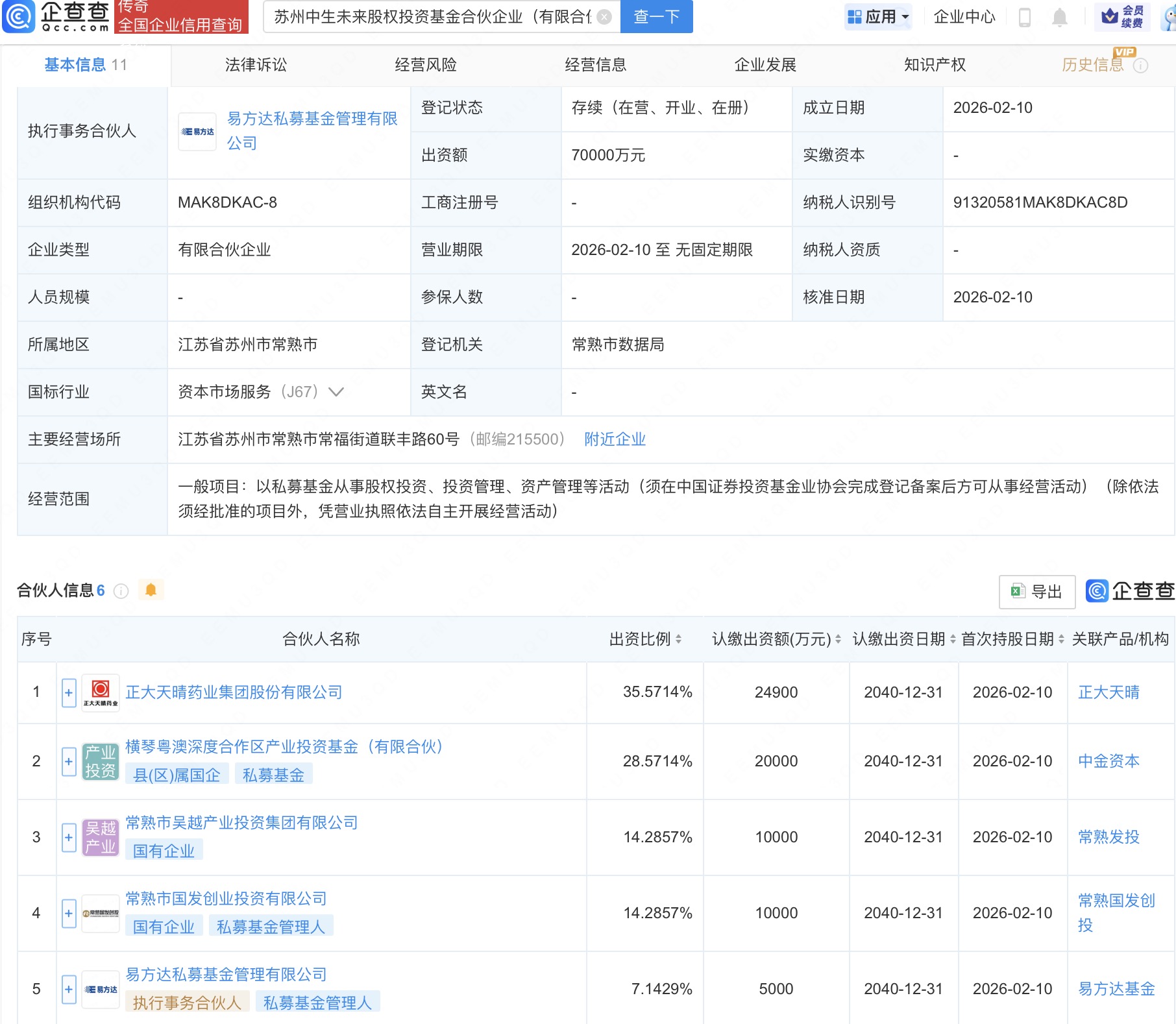
Task: Open the 应用 dropdown menu
Action: coord(879,17)
